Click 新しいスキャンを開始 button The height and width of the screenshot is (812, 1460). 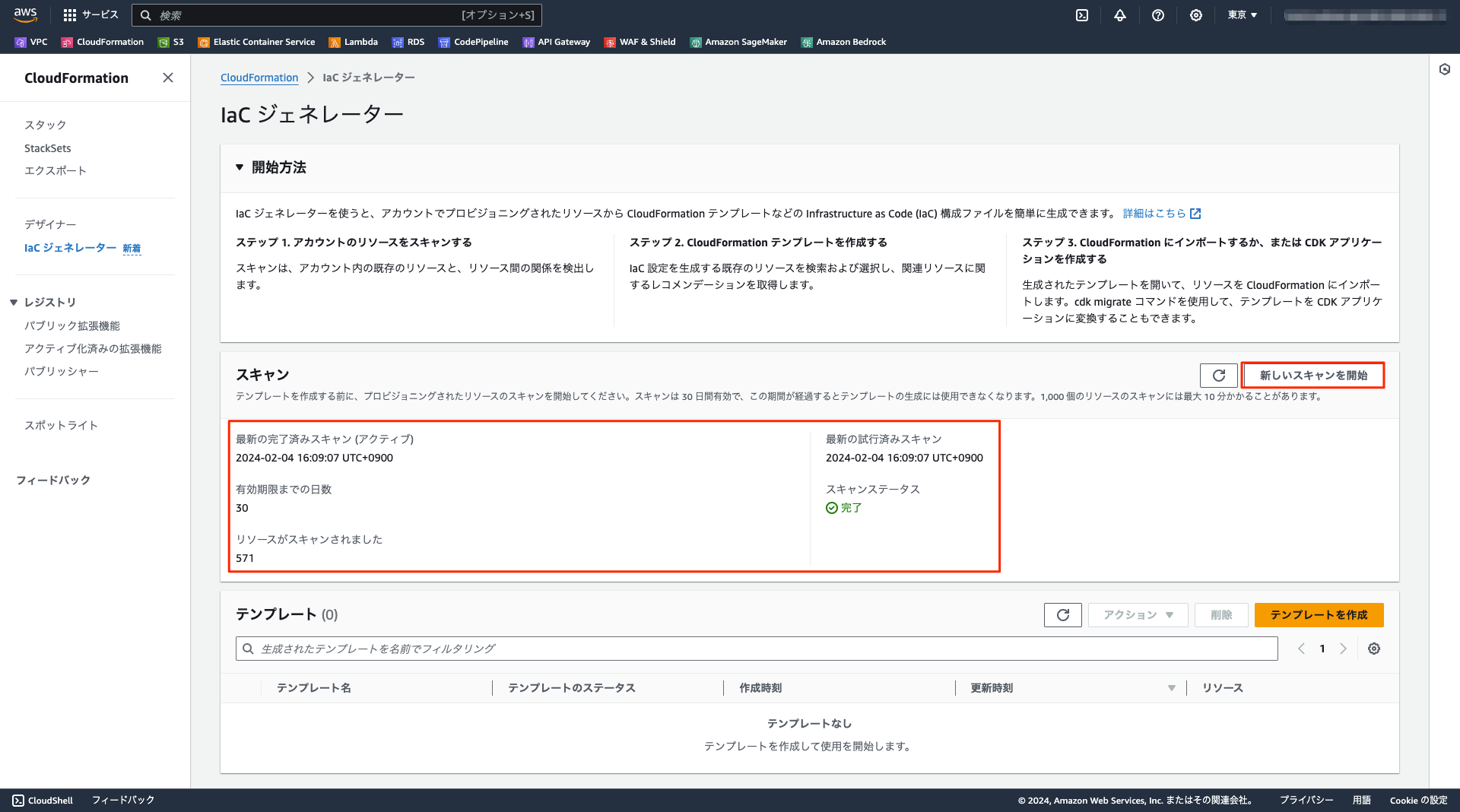coord(1313,376)
